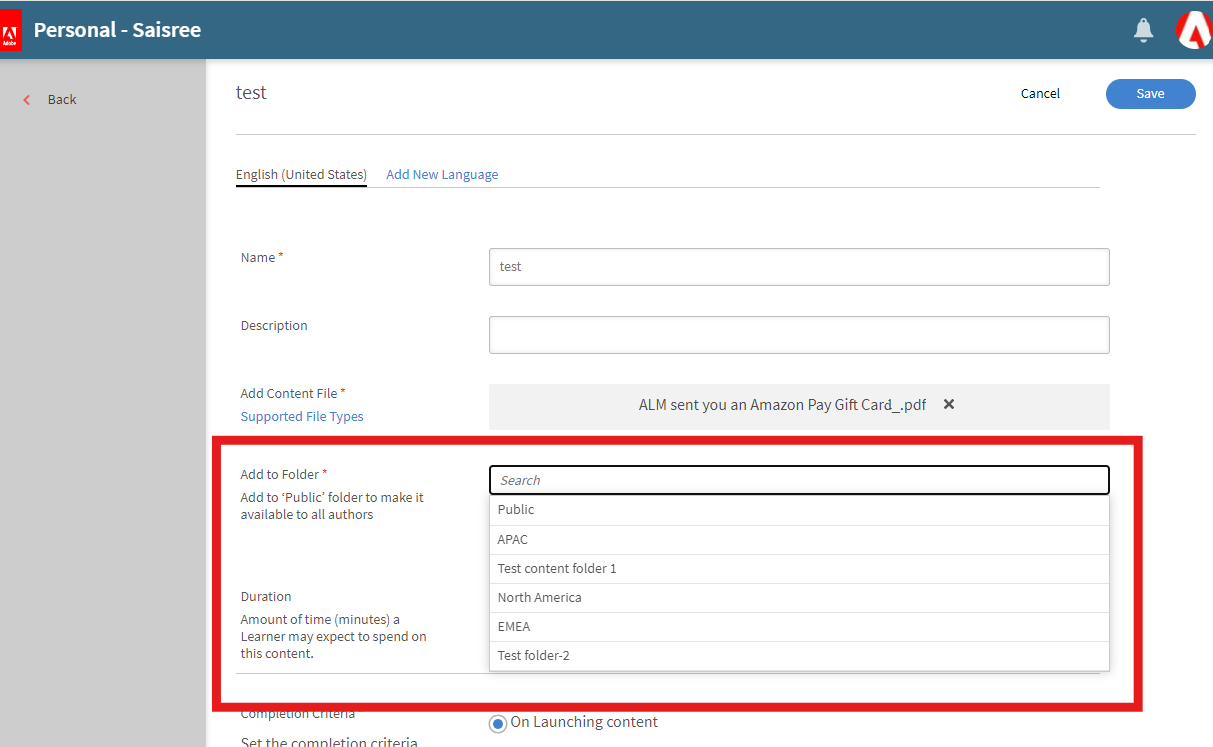The image size is (1213, 747).
Task: Select North America folder option
Action: point(539,598)
